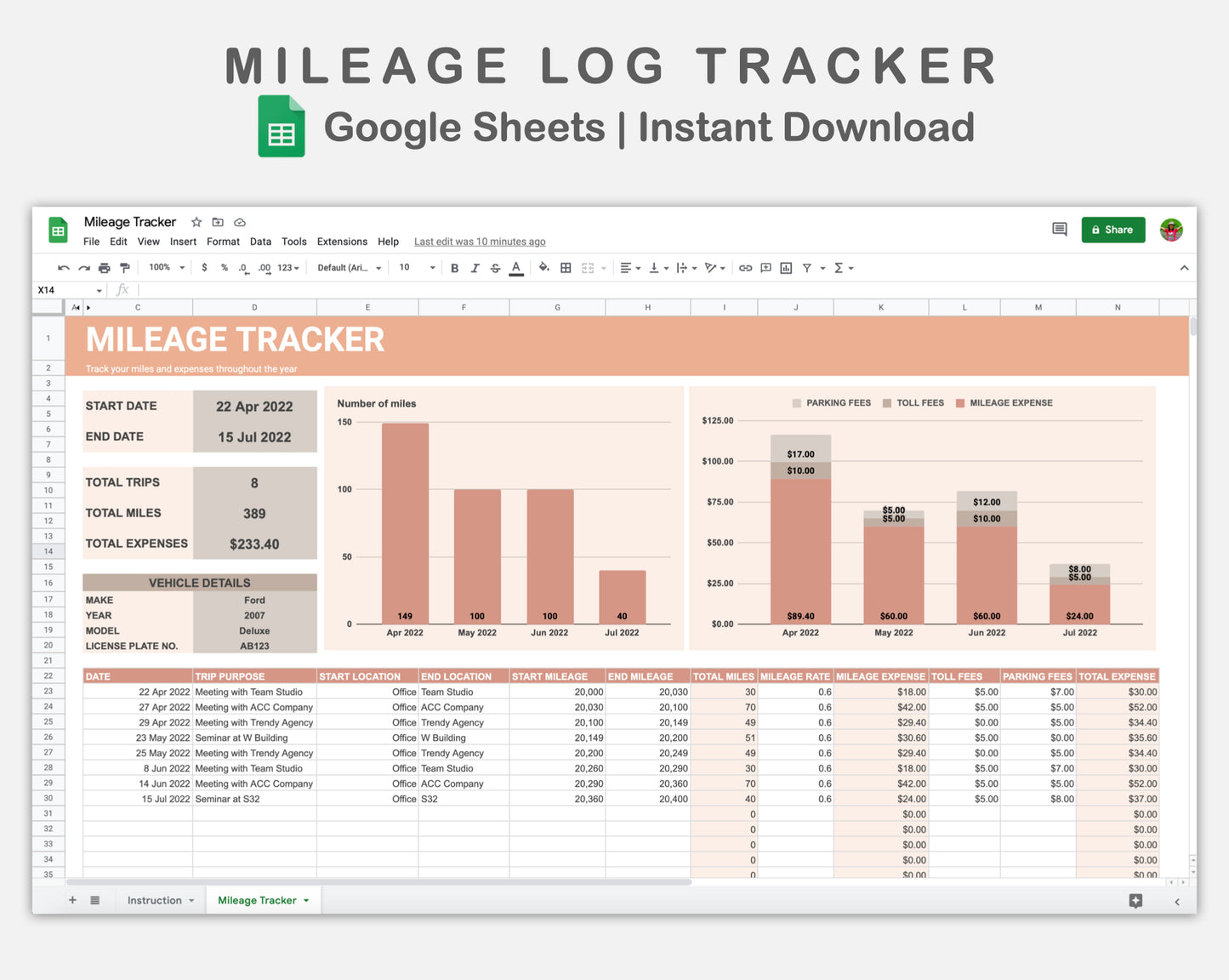Open the Format menu
The image size is (1229, 980).
click(223, 241)
